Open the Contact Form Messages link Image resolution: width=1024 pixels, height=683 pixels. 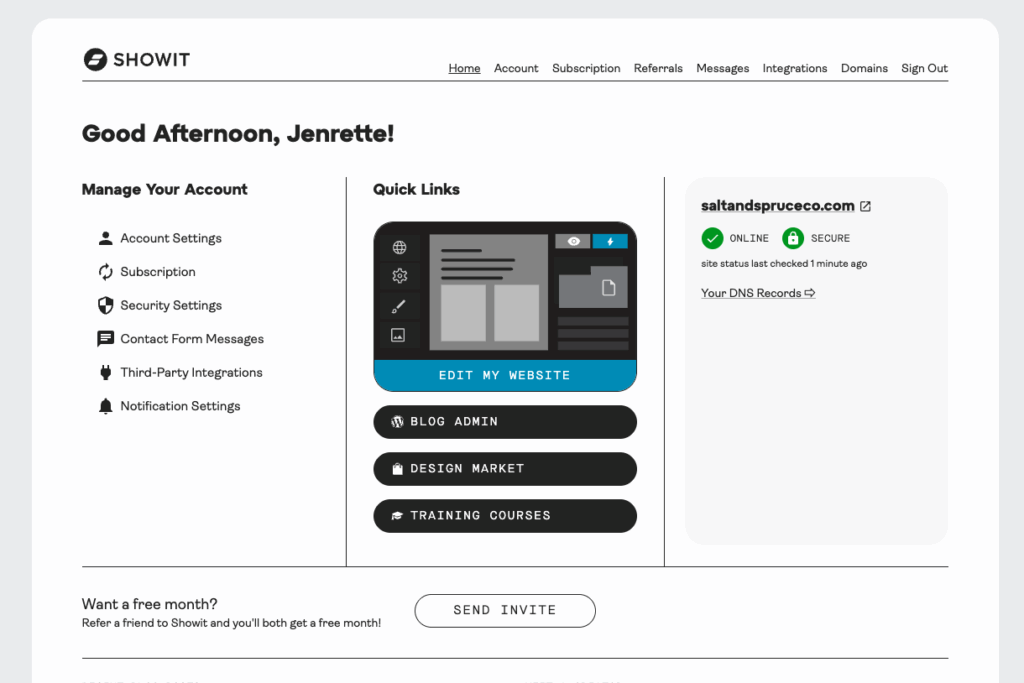click(x=192, y=339)
